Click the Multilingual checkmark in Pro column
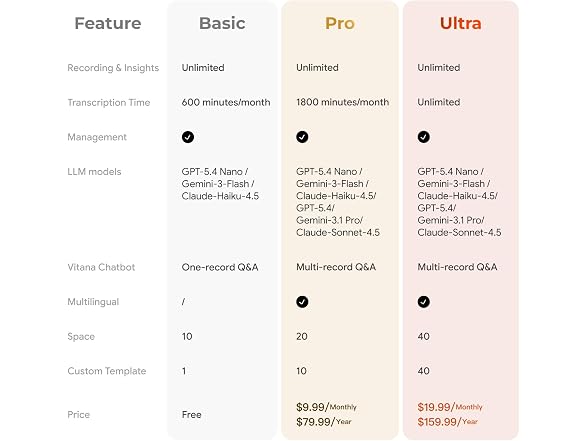Viewport: 588px width, 441px height. pos(302,302)
